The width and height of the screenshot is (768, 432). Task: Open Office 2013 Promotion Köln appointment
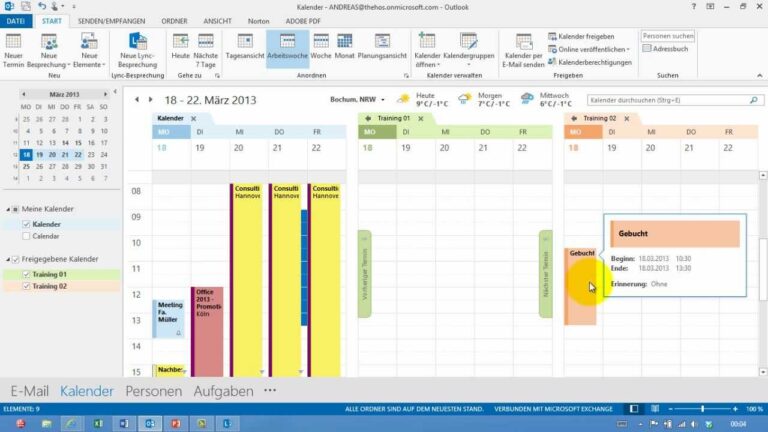[x=207, y=332]
